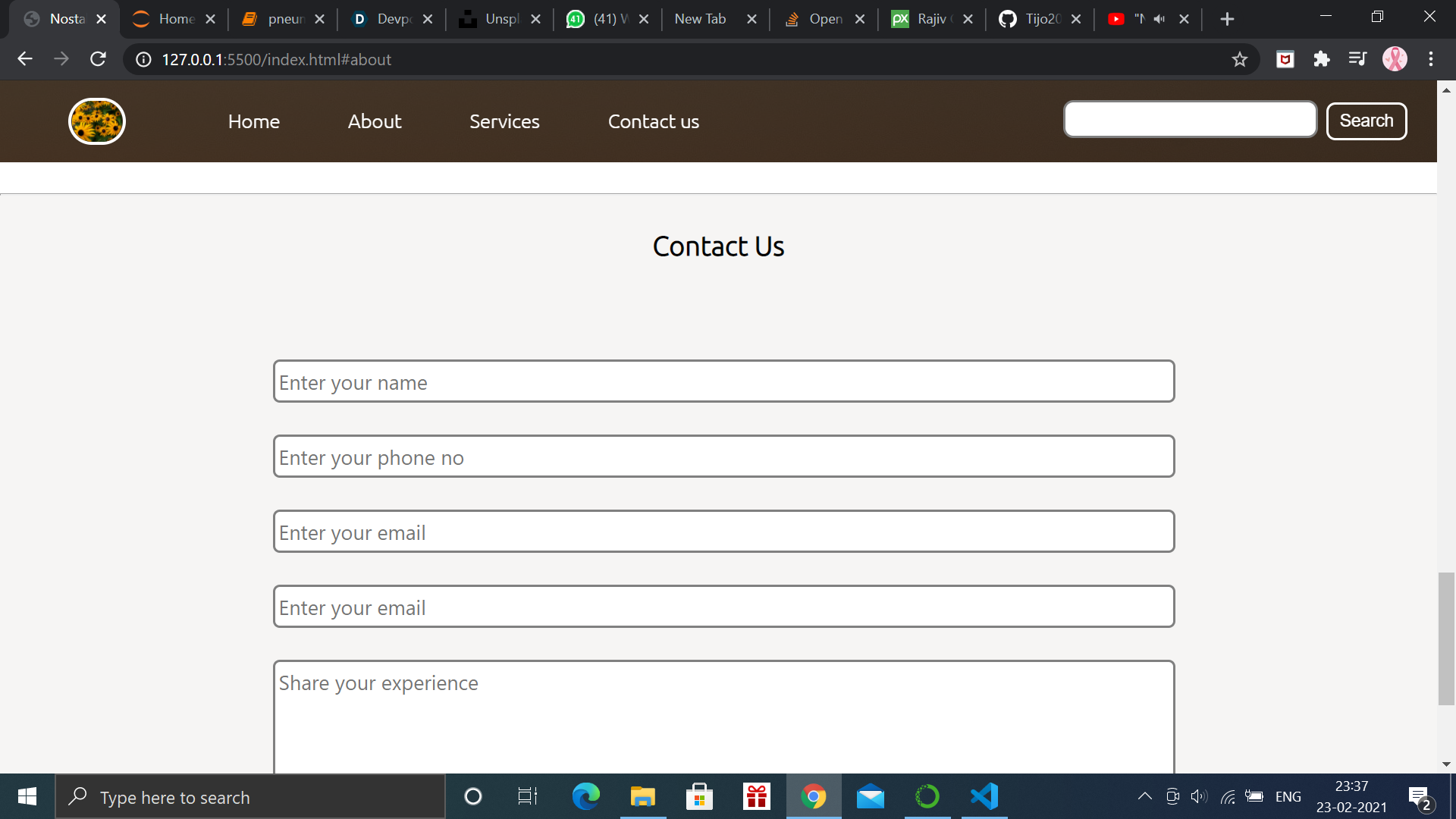Mute the YouTube tab audio icon
Screen dimensions: 1456x819
1159,19
